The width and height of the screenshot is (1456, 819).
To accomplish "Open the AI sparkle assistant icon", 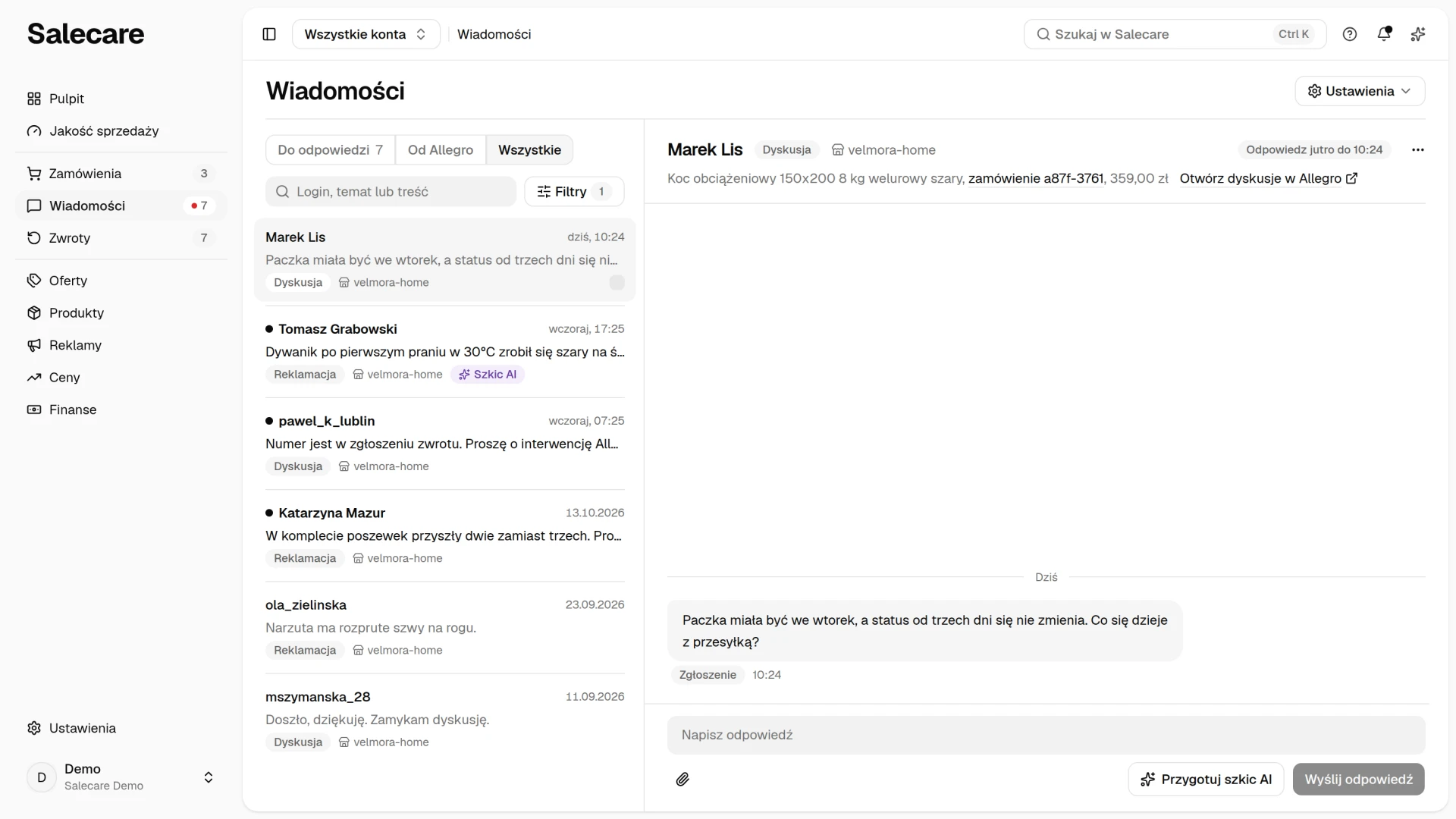I will 1418,34.
